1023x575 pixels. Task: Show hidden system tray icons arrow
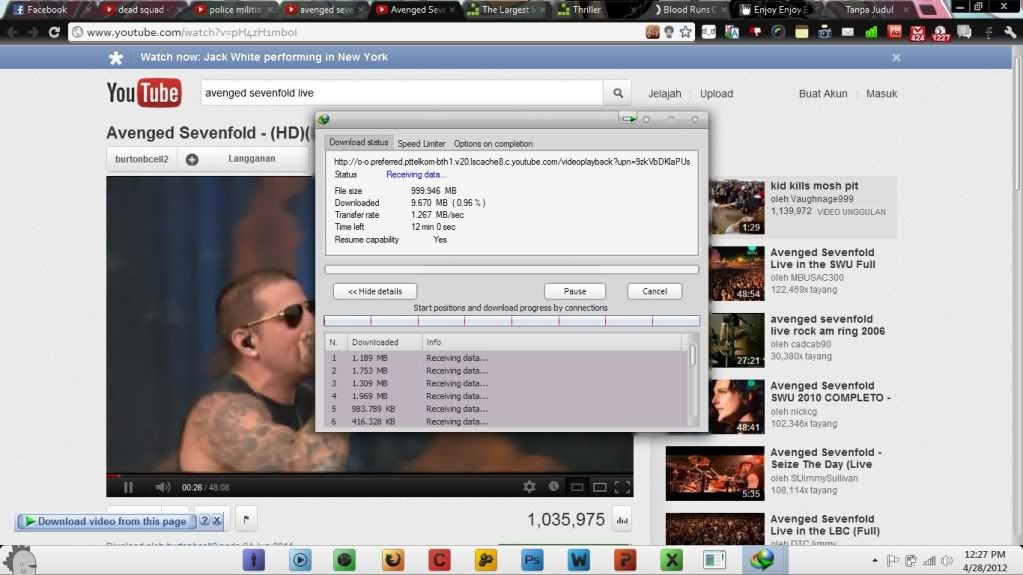coord(874,561)
